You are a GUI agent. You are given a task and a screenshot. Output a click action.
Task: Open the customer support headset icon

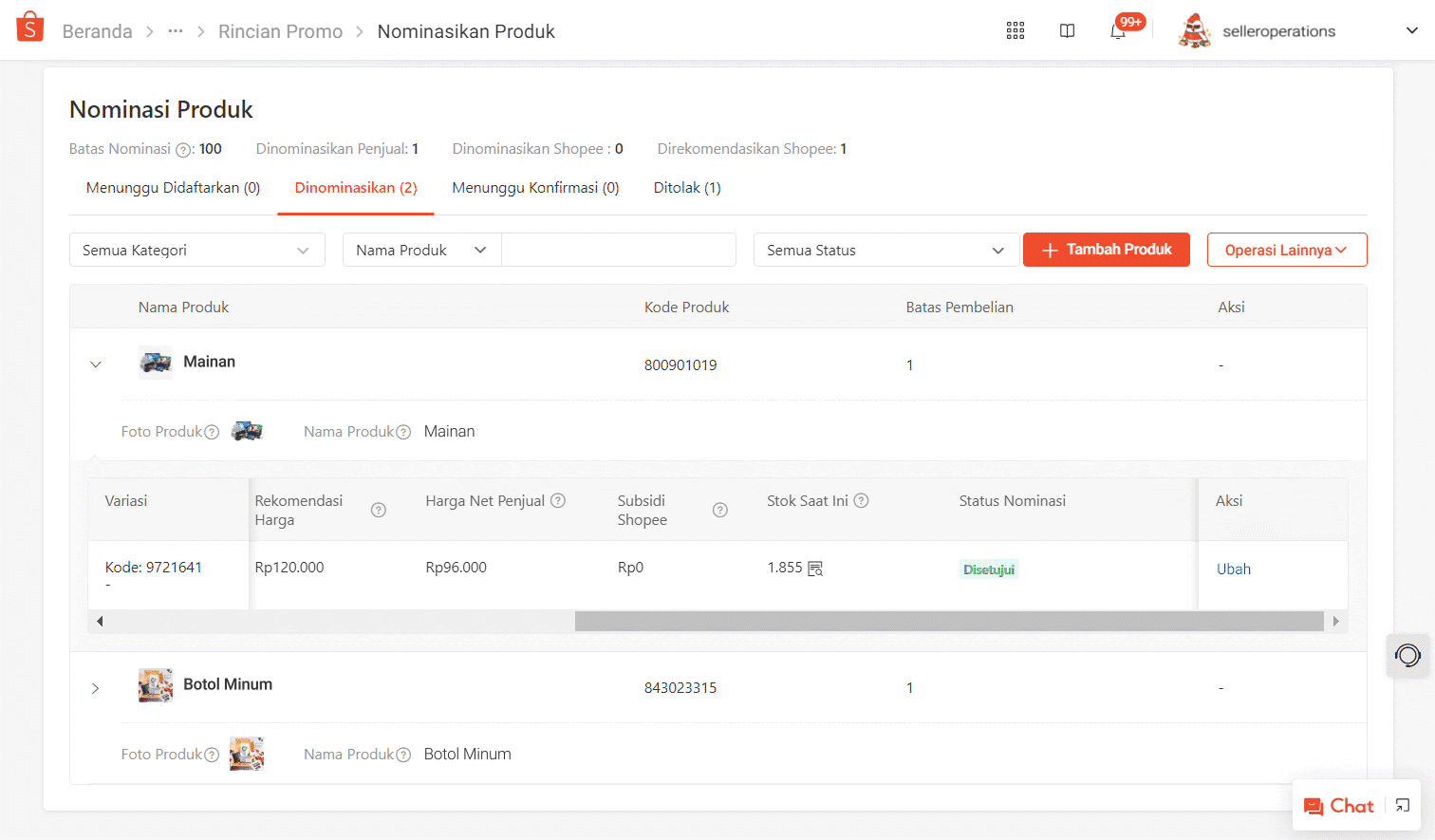click(1408, 655)
